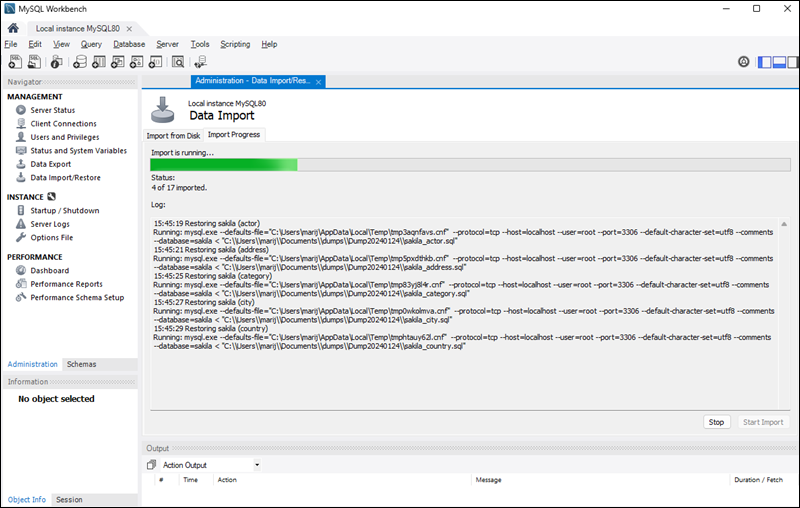Close the Local instance MySQL80 connection tab
The height and width of the screenshot is (508, 800).
point(129,29)
